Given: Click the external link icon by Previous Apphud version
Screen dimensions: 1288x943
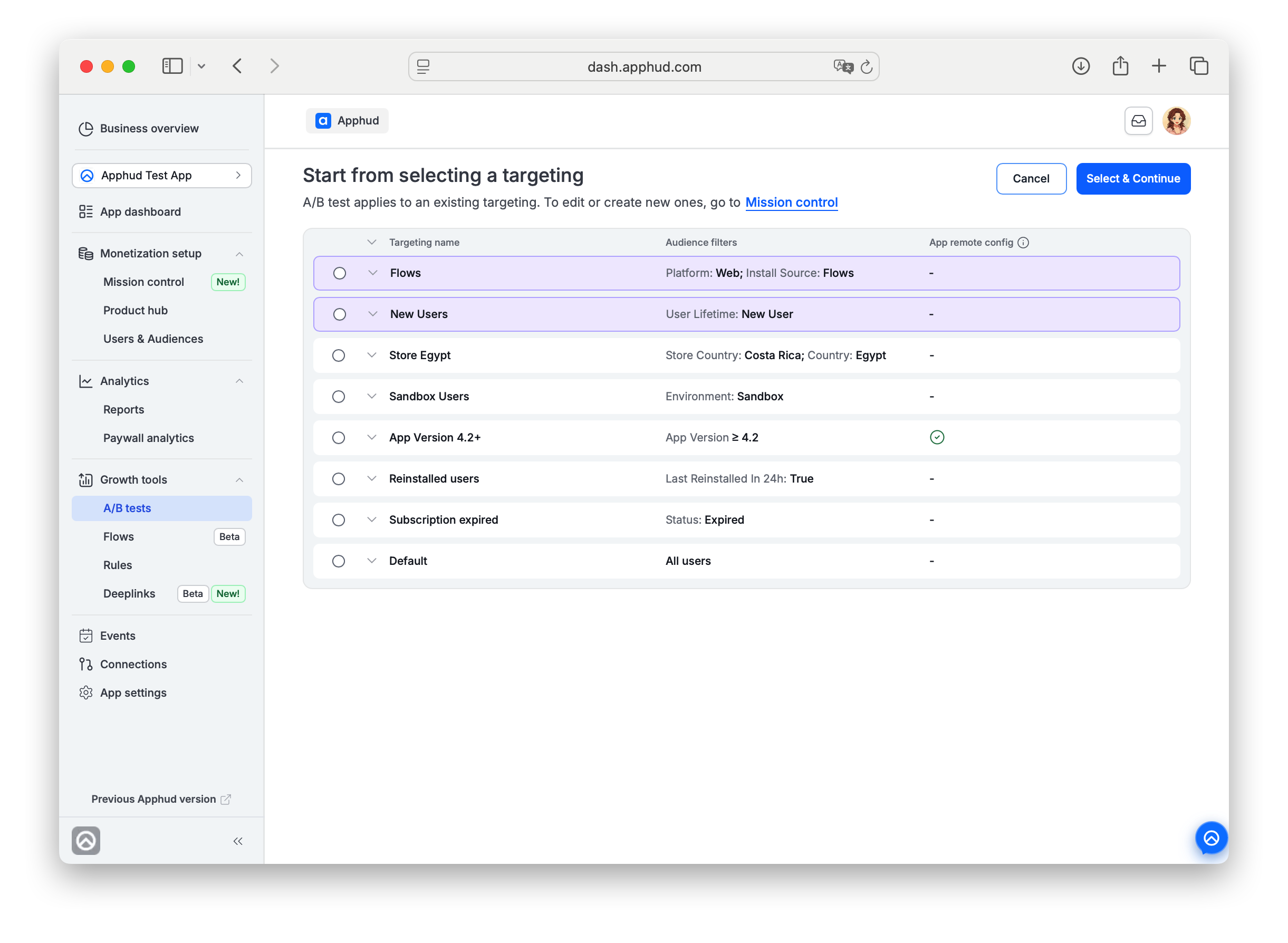Looking at the screenshot, I should tap(226, 799).
